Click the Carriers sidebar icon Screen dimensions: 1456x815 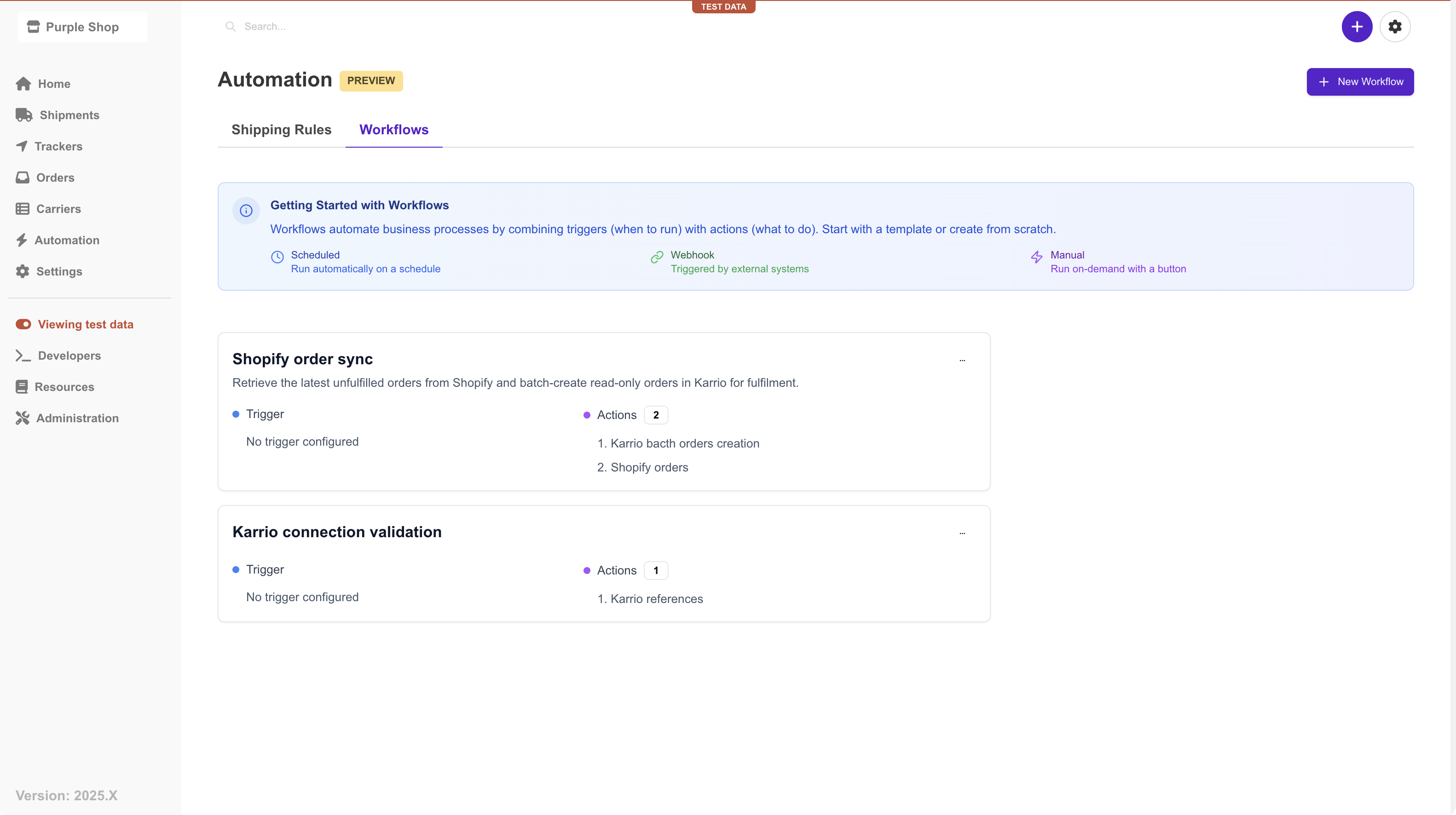23,208
